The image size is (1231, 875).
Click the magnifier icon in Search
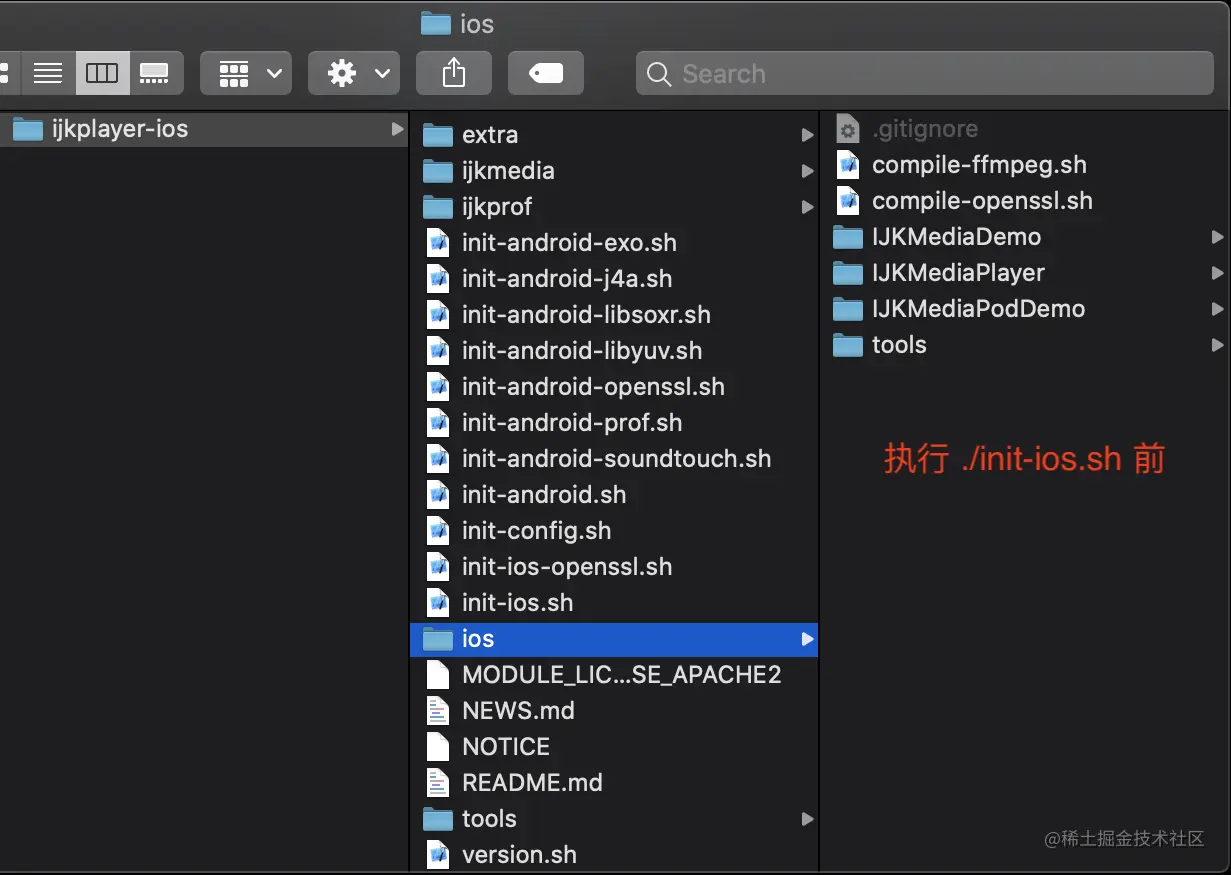tap(659, 74)
